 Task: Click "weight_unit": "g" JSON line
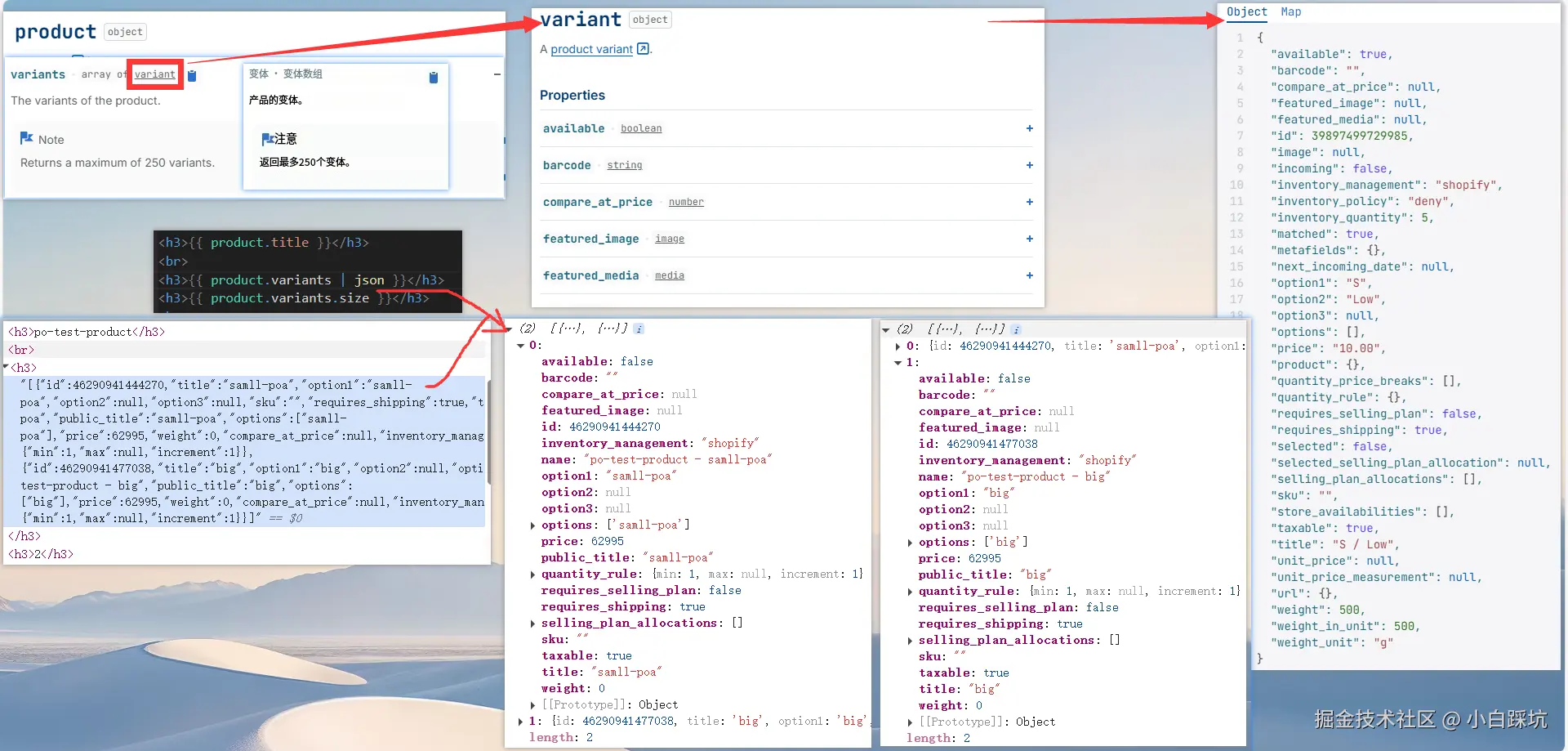click(1332, 642)
